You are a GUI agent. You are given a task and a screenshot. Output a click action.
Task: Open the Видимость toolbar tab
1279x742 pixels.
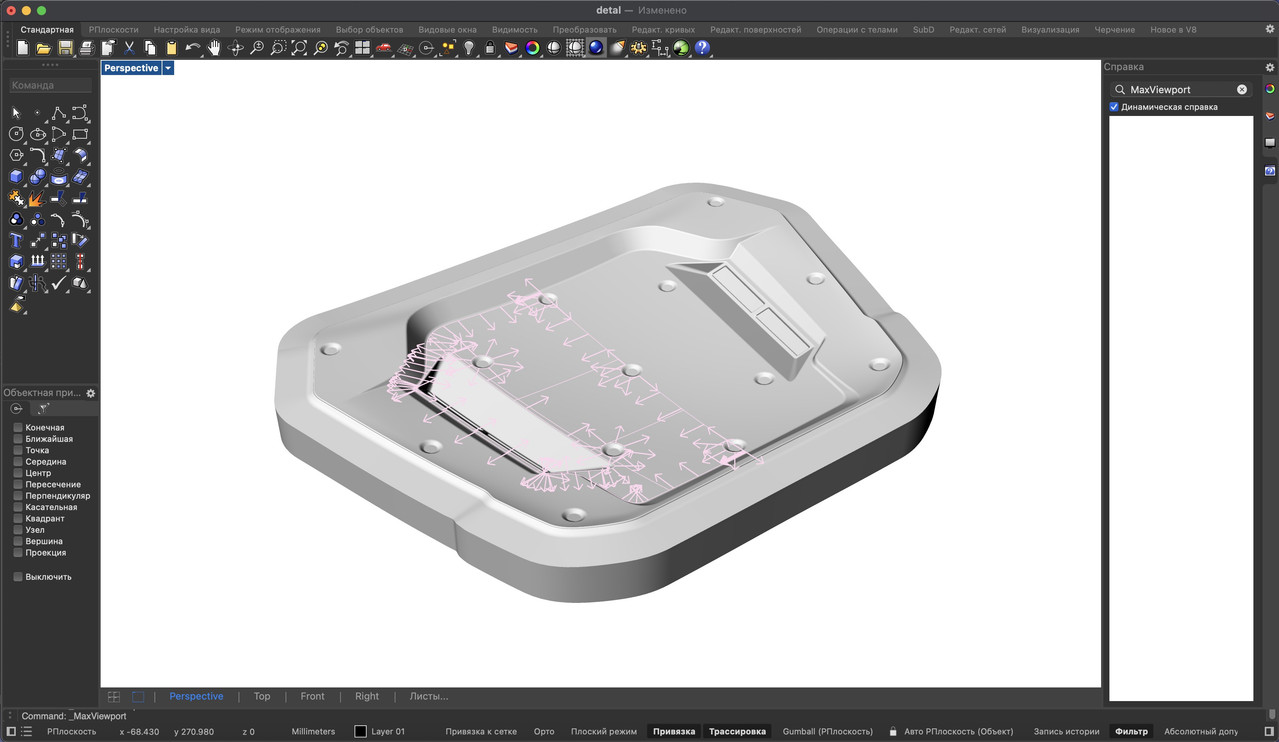pyautogui.click(x=515, y=30)
